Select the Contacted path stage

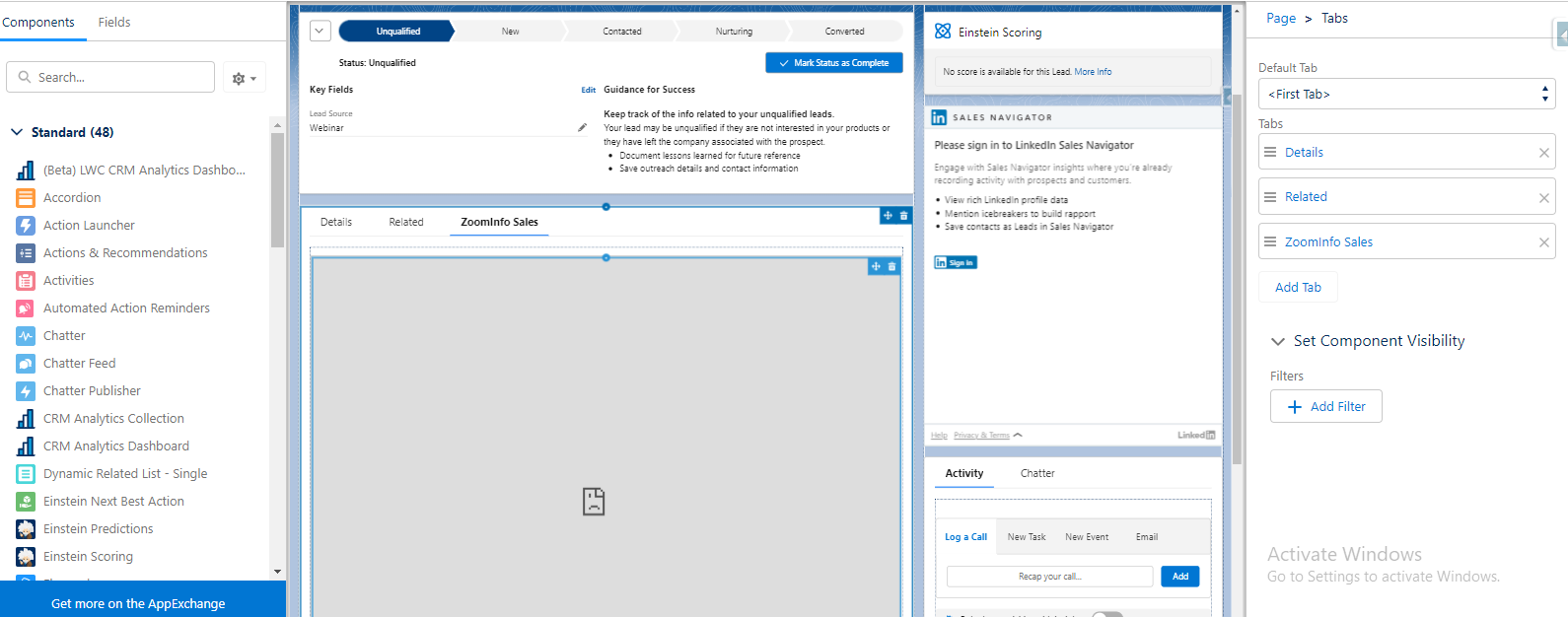pyautogui.click(x=622, y=32)
